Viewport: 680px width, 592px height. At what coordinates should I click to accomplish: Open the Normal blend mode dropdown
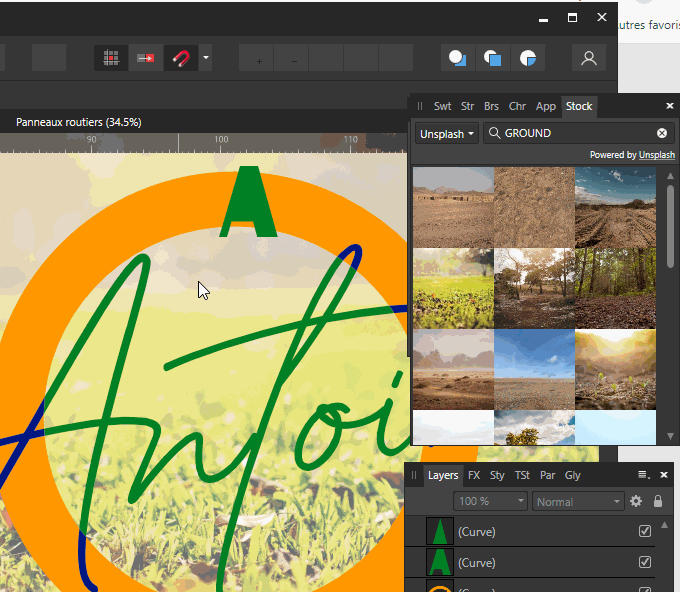pyautogui.click(x=578, y=502)
